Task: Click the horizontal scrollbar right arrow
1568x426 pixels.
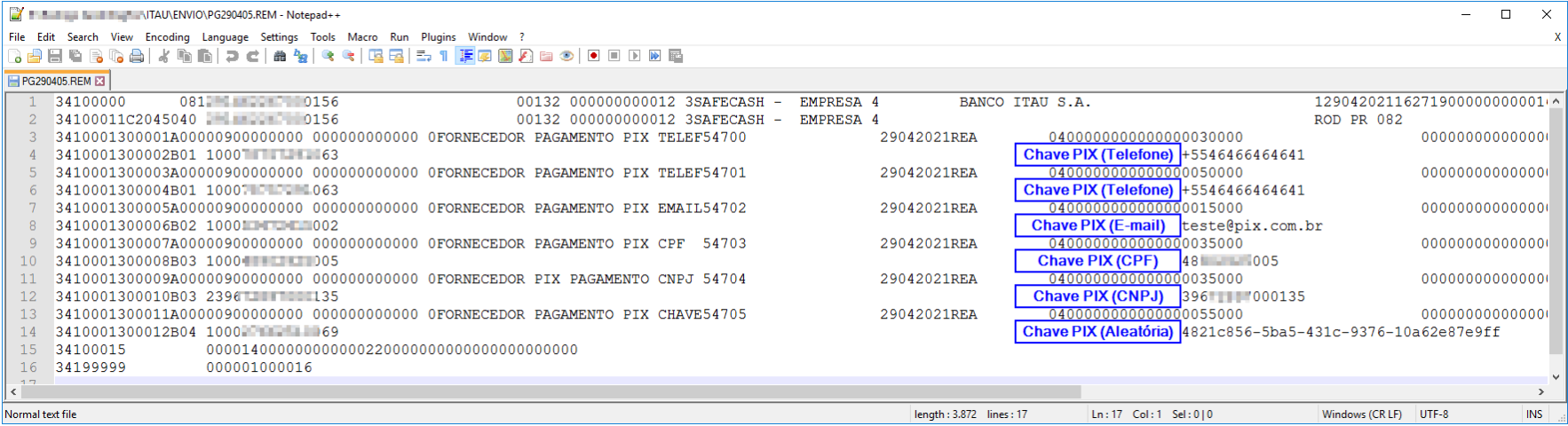Action: click(x=1540, y=391)
